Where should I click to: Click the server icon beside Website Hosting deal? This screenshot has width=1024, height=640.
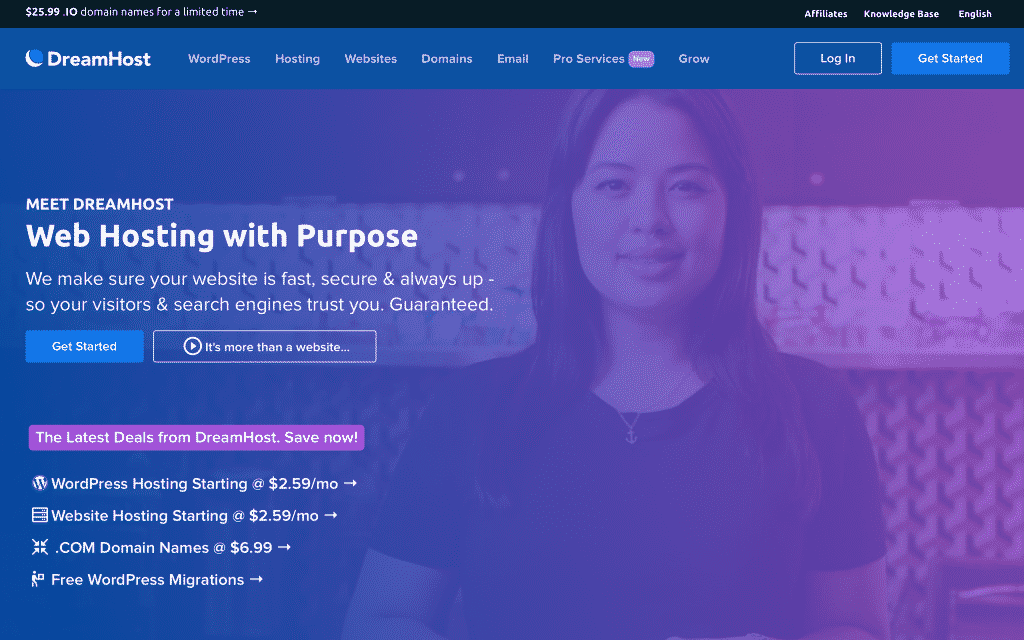tap(40, 515)
